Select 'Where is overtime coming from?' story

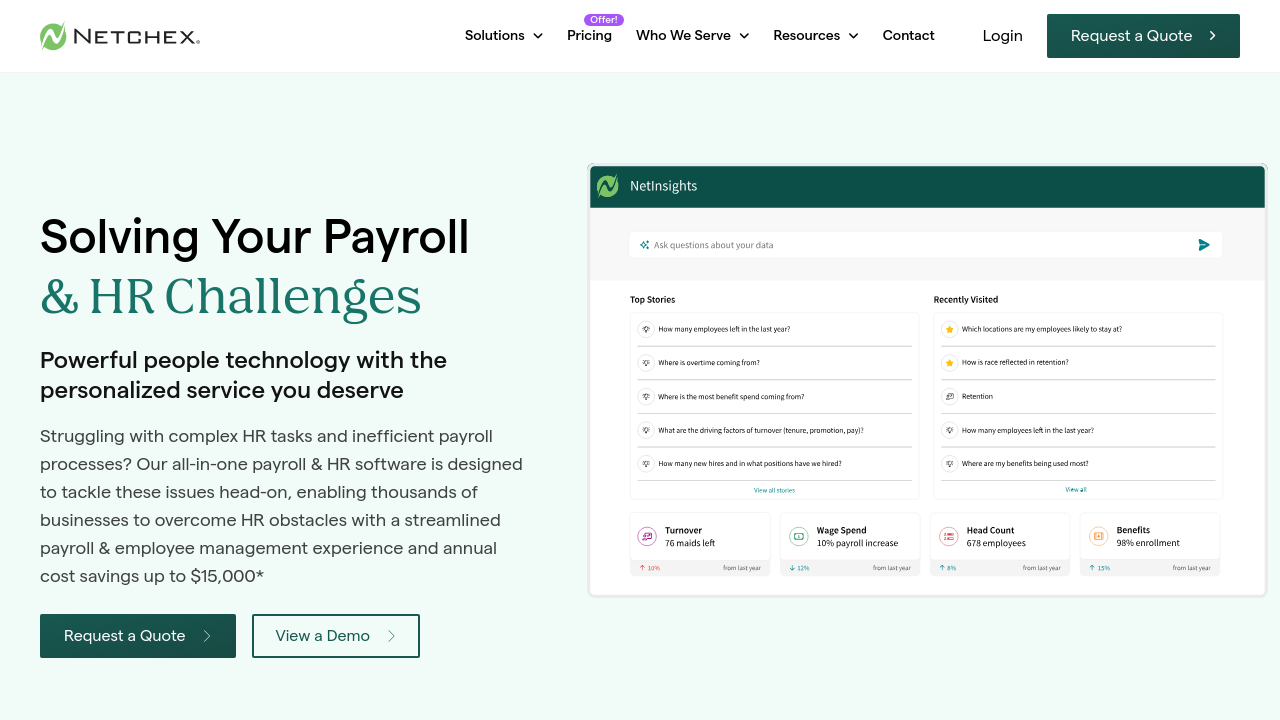708,363
